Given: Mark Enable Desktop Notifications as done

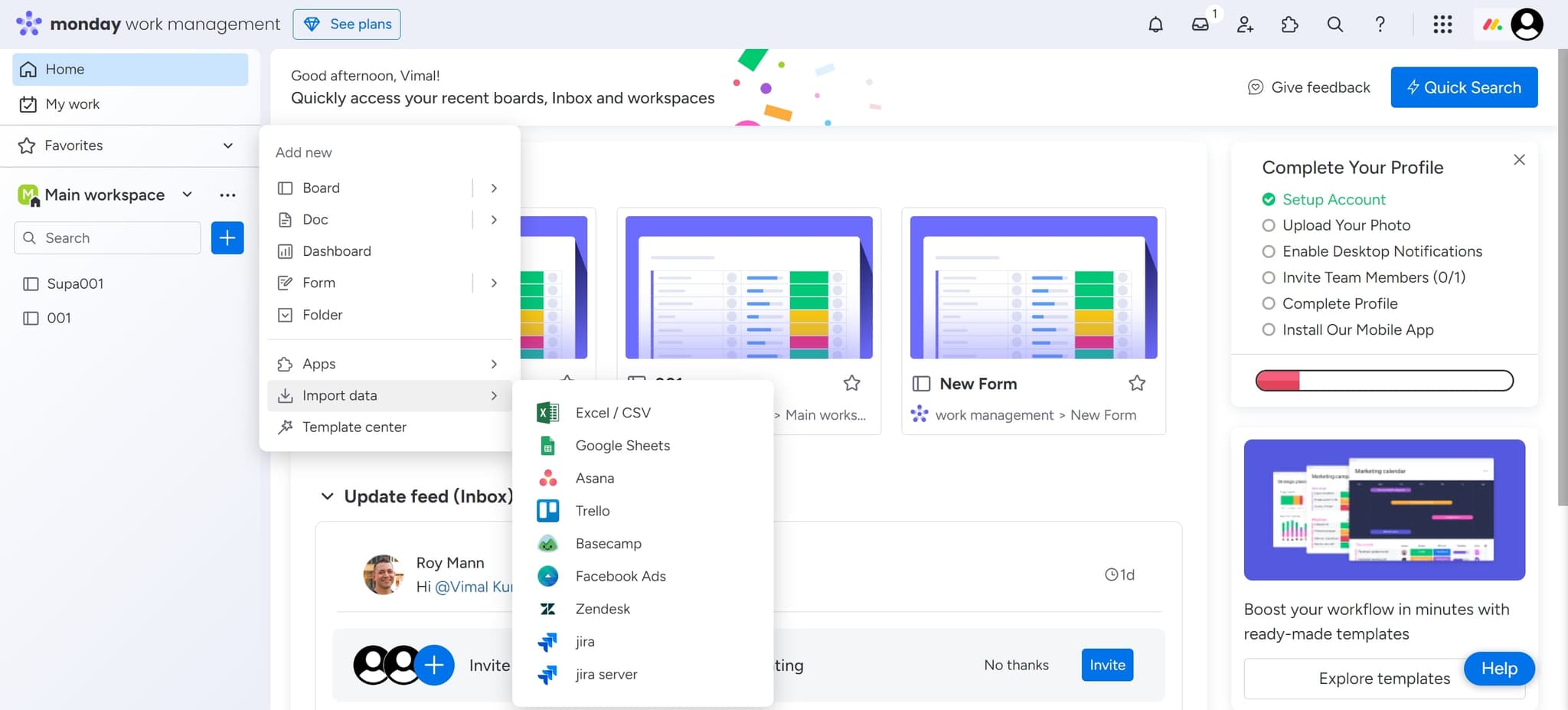Looking at the screenshot, I should pos(1269,251).
